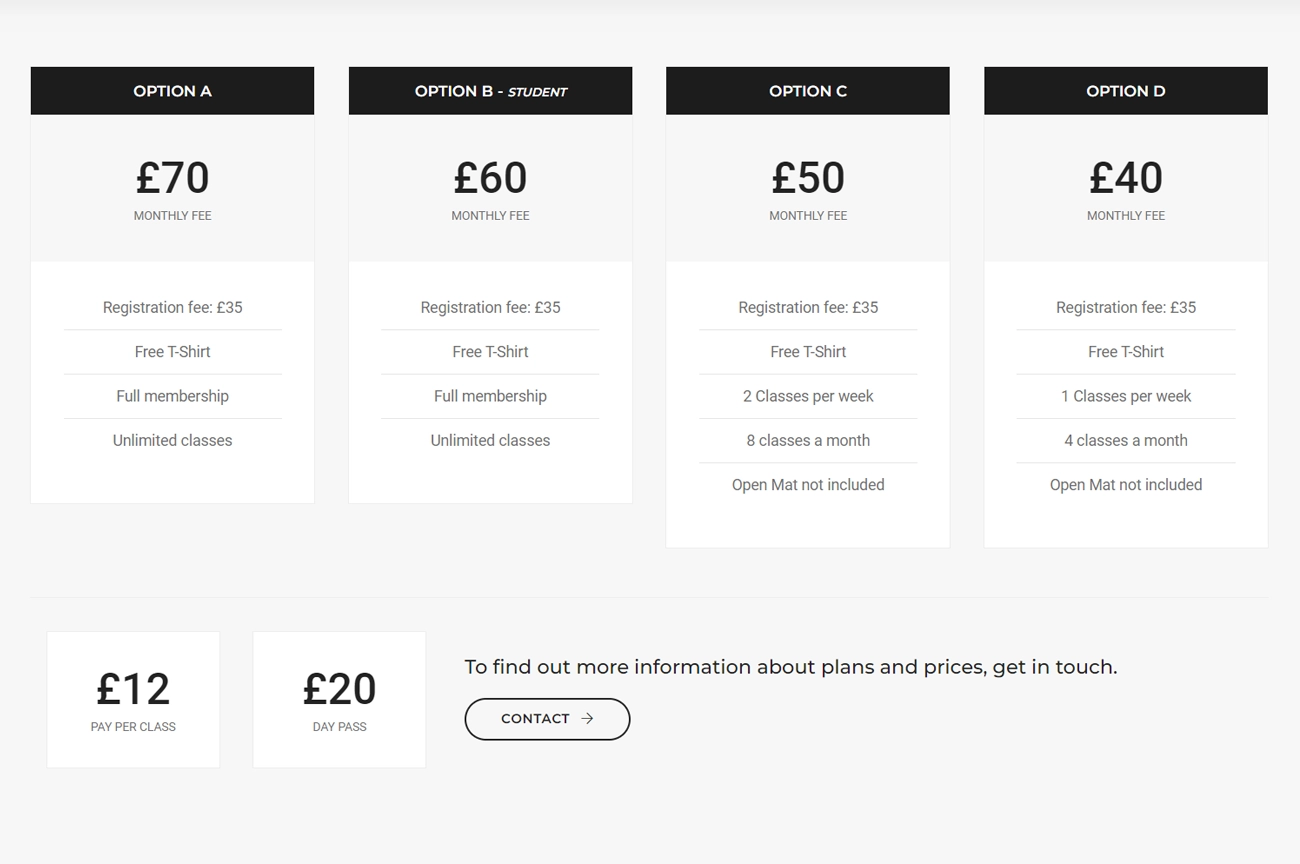This screenshot has height=864, width=1300.
Task: Click the £40 monthly fee price
Action: pyautogui.click(x=1126, y=178)
